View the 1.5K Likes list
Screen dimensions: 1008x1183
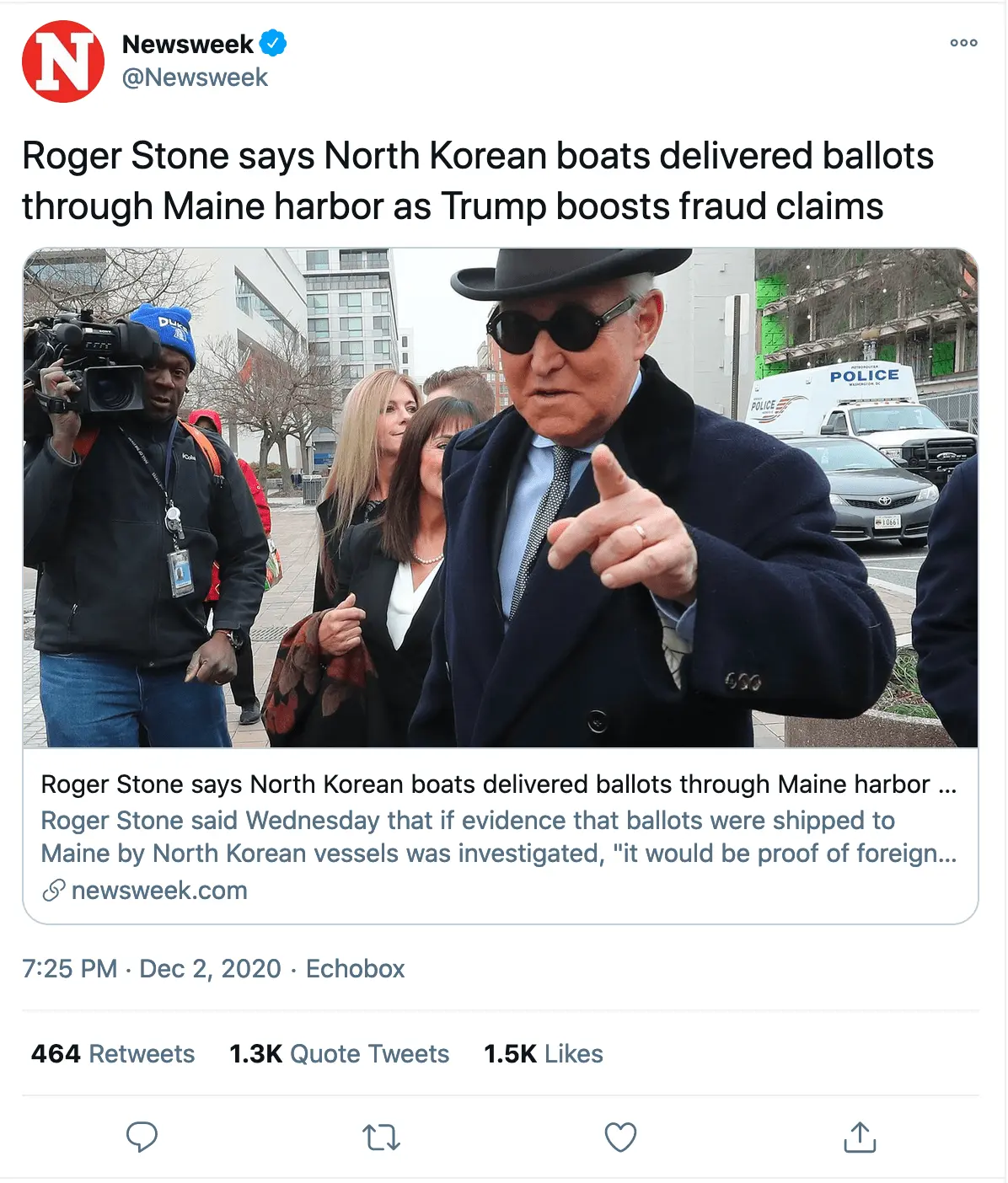tap(544, 1054)
